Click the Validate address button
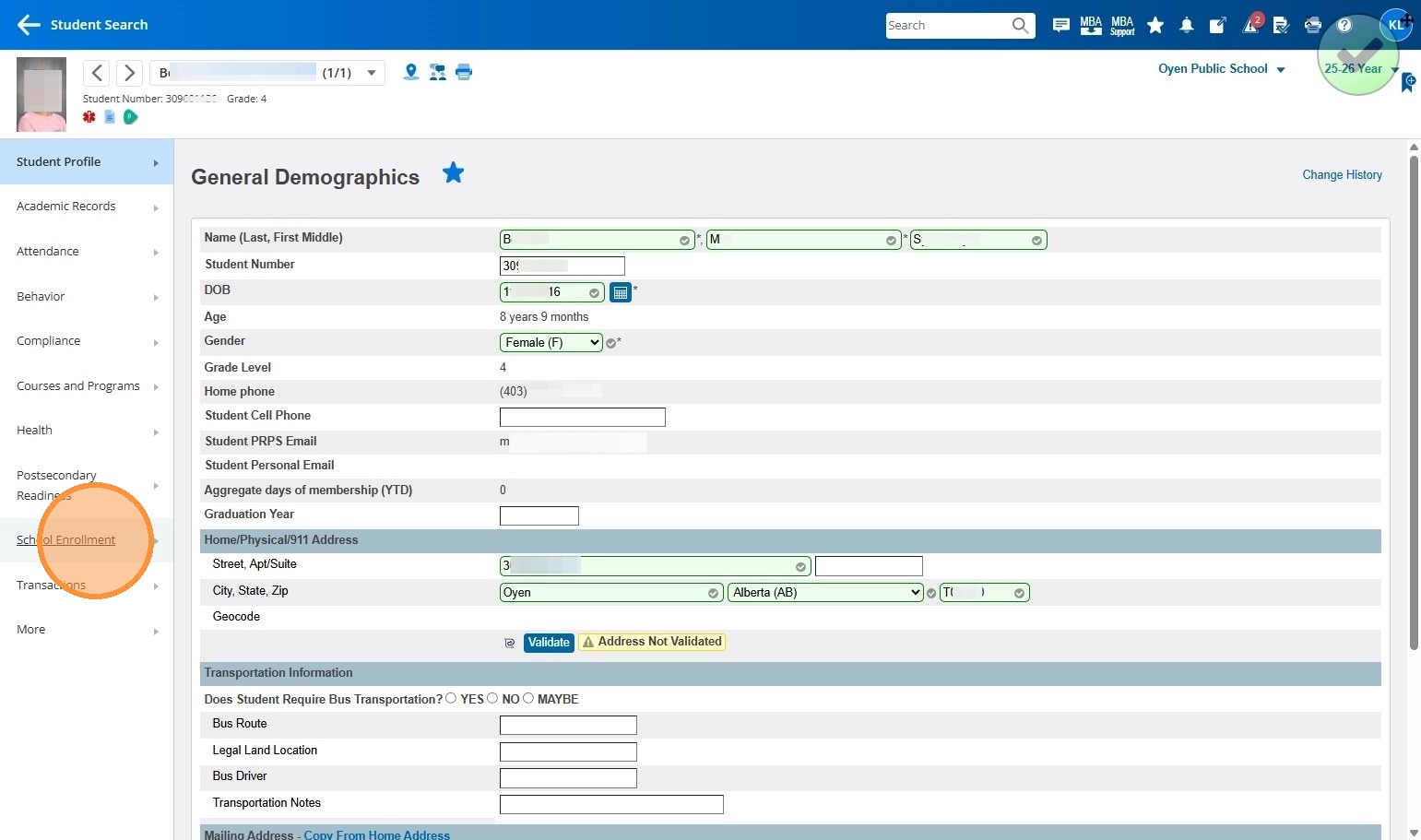 point(549,643)
